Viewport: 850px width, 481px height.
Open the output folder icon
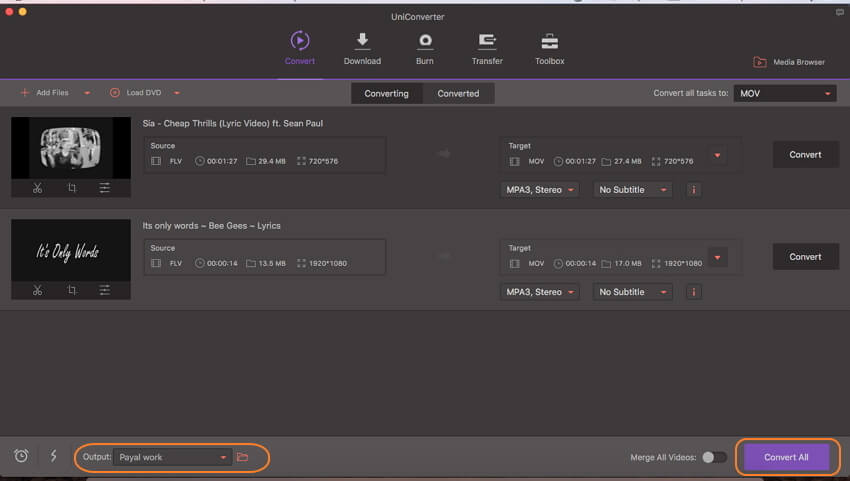[x=243, y=457]
